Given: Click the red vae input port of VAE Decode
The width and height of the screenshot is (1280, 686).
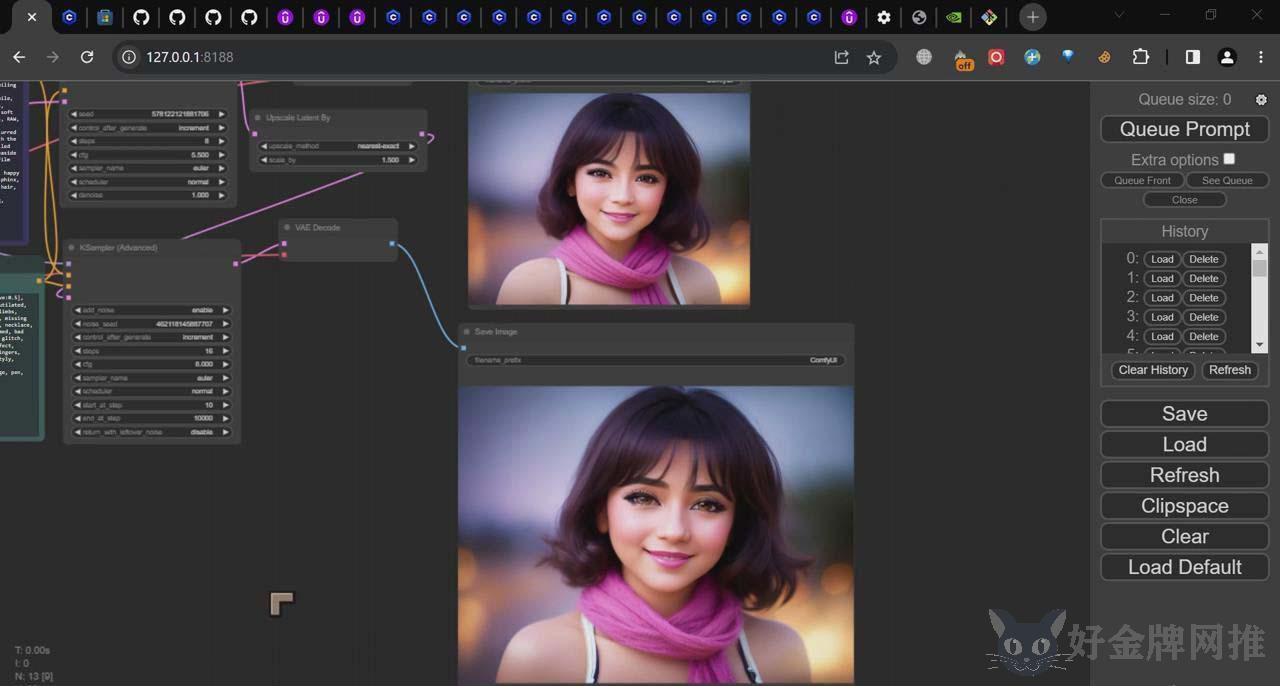Looking at the screenshot, I should 284,254.
